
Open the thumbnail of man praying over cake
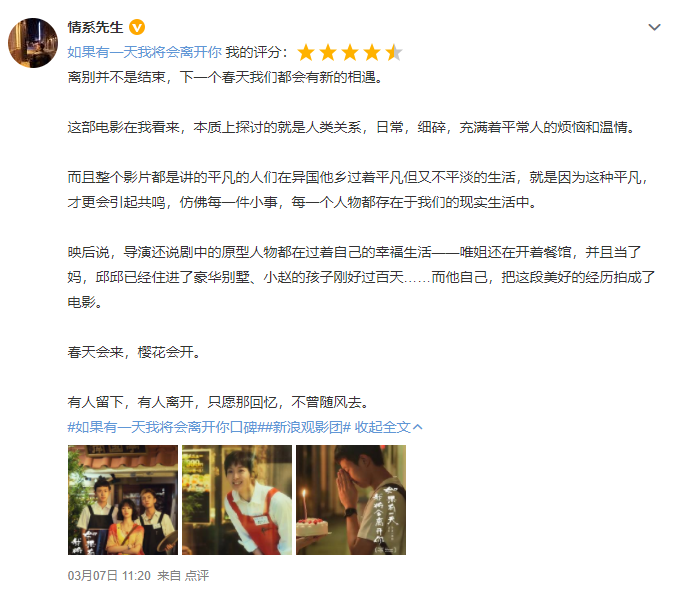[x=351, y=500]
